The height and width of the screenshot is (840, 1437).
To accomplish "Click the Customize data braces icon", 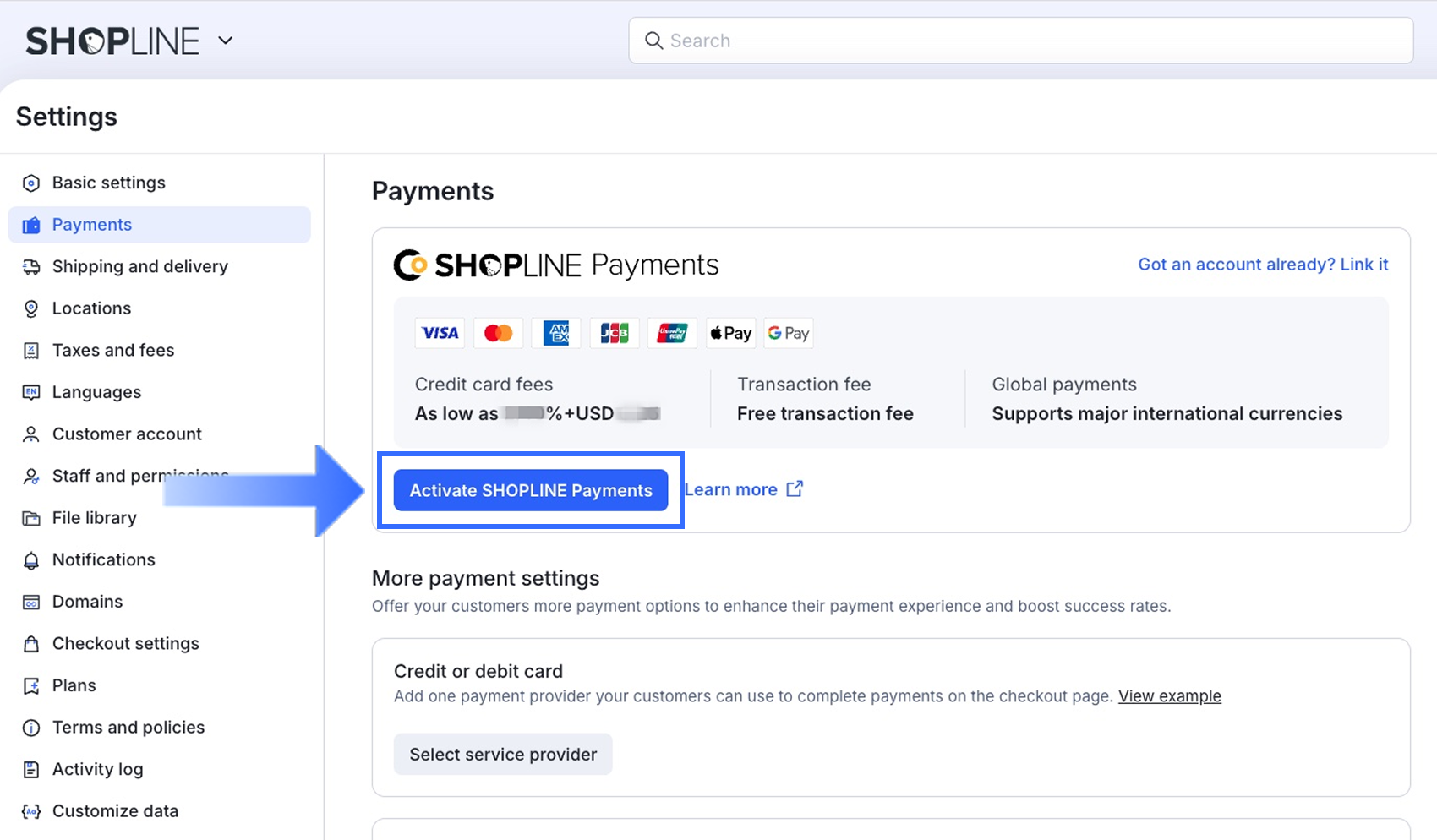I will 31,811.
